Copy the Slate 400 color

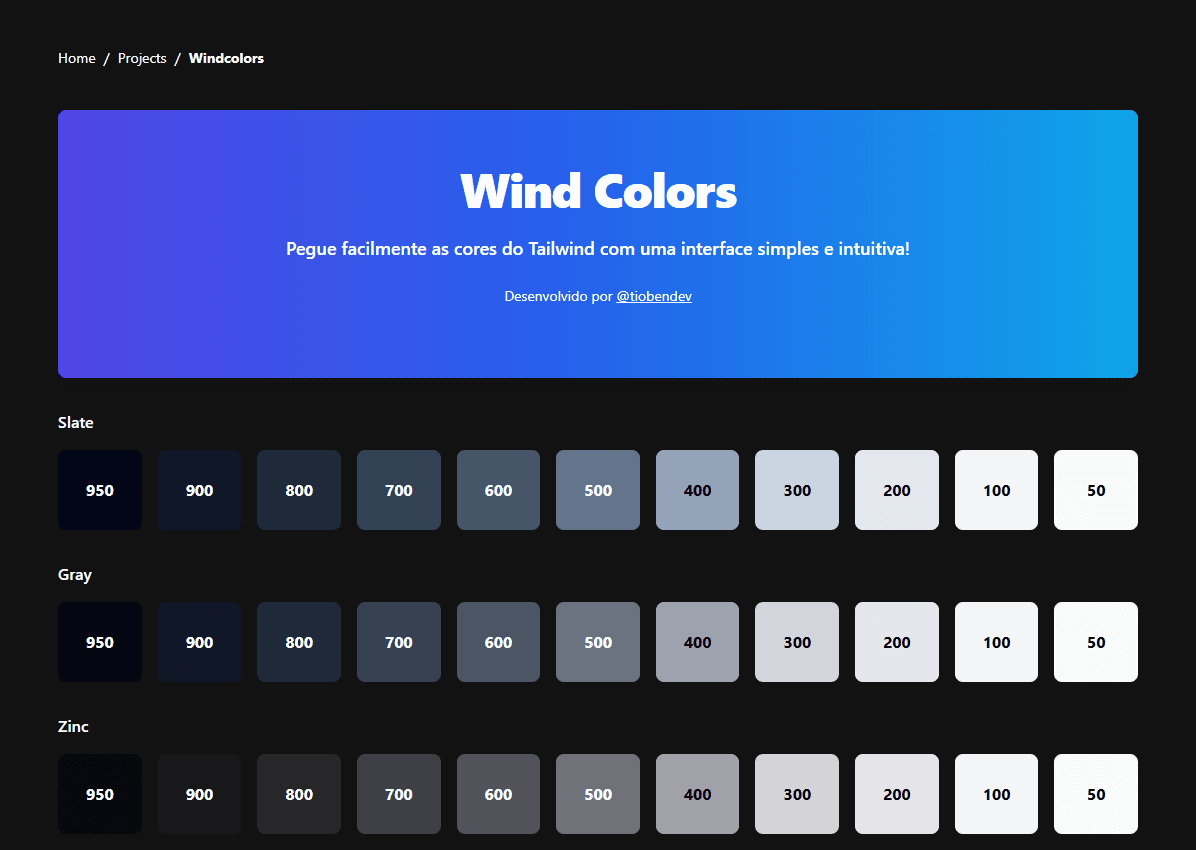point(697,490)
